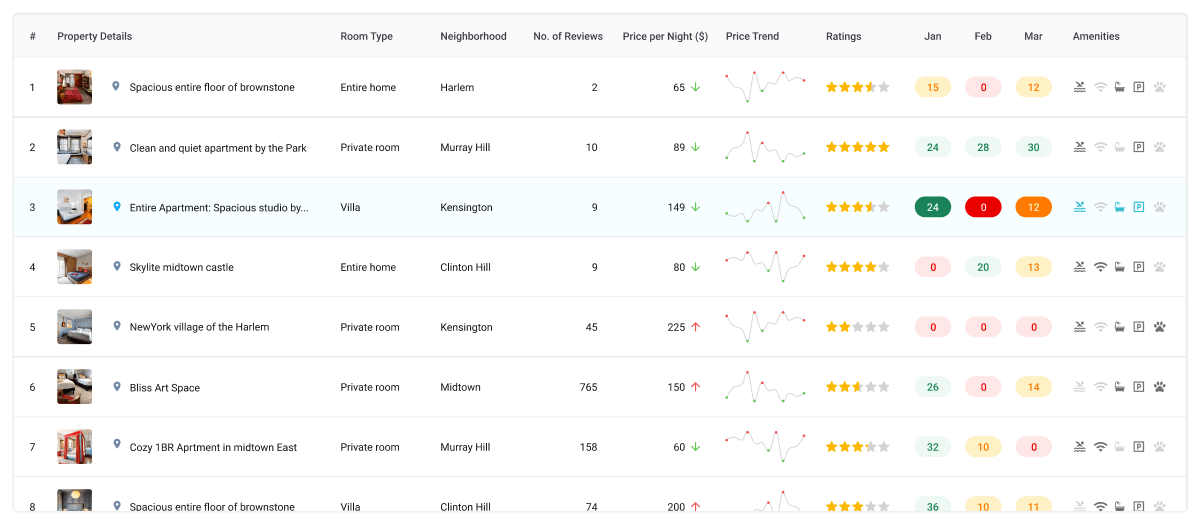Click the red up arrow next to price 225
The height and width of the screenshot is (522, 1200).
tap(696, 327)
